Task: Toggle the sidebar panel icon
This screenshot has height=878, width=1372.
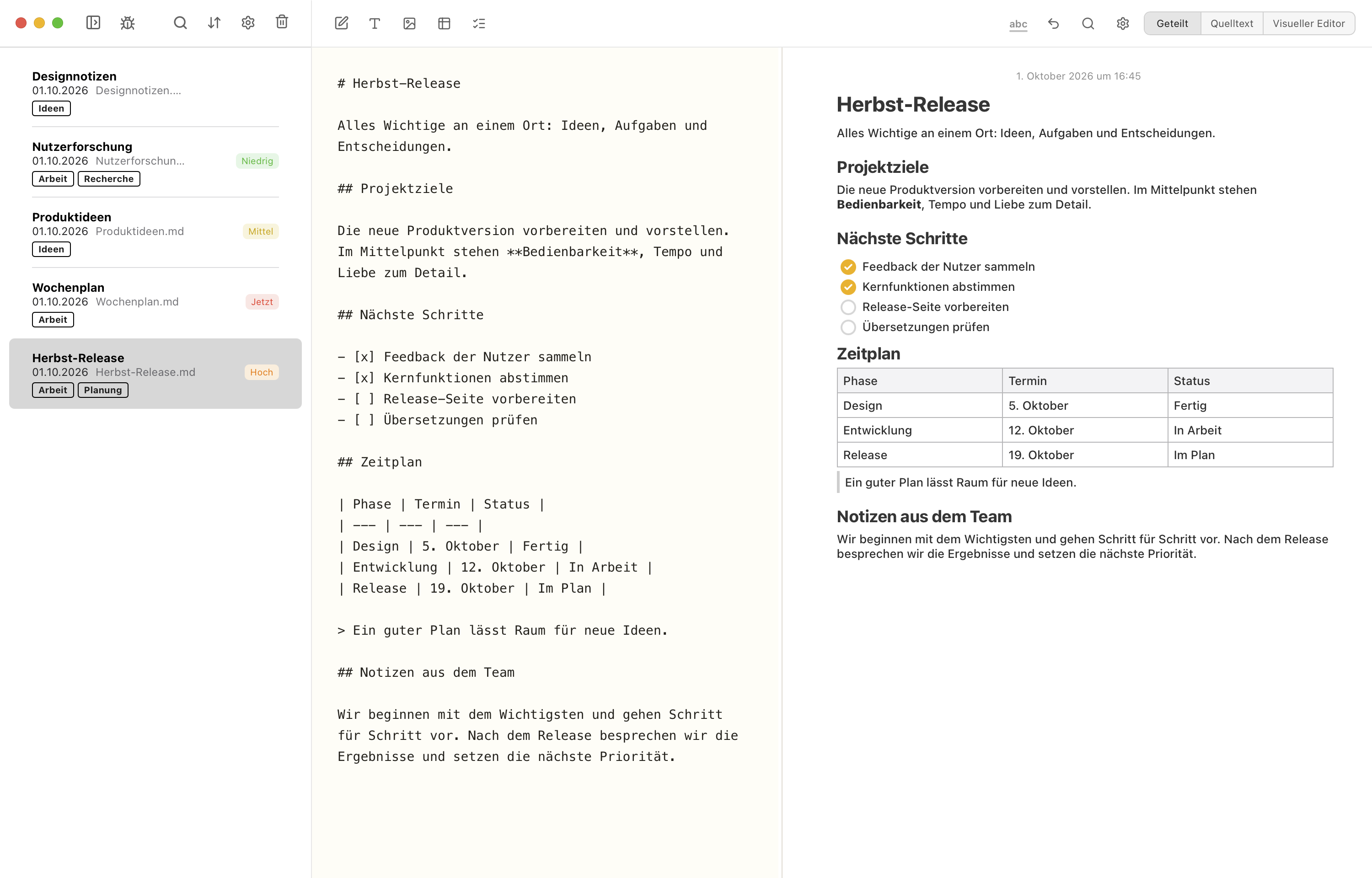Action: click(93, 23)
